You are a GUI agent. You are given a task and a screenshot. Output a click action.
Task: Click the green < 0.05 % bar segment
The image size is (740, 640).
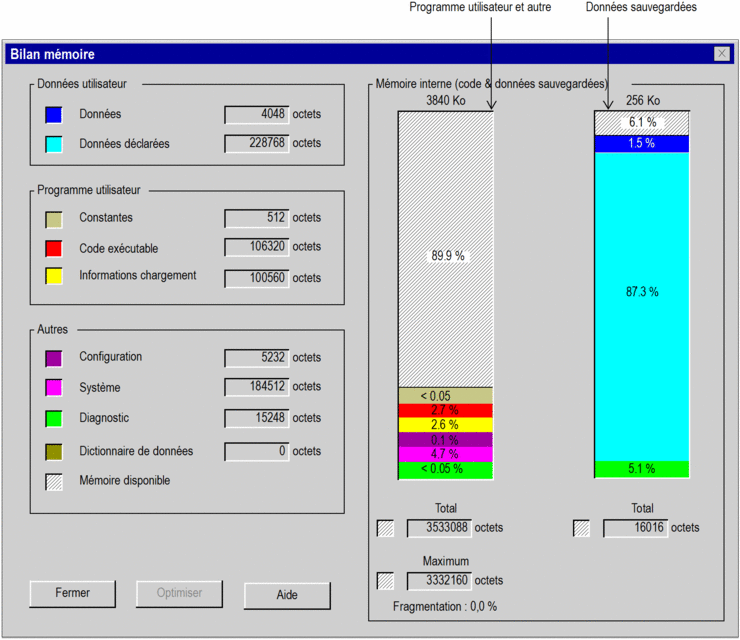[x=446, y=470]
